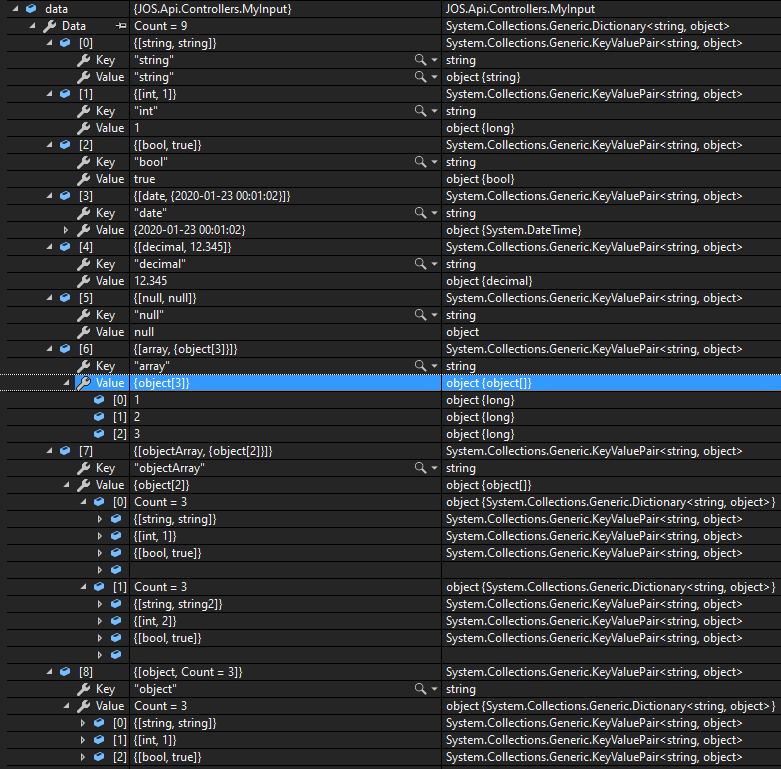Collapse the selected {object[3]} Value node
Screen dimensions: 781x769
point(66,383)
